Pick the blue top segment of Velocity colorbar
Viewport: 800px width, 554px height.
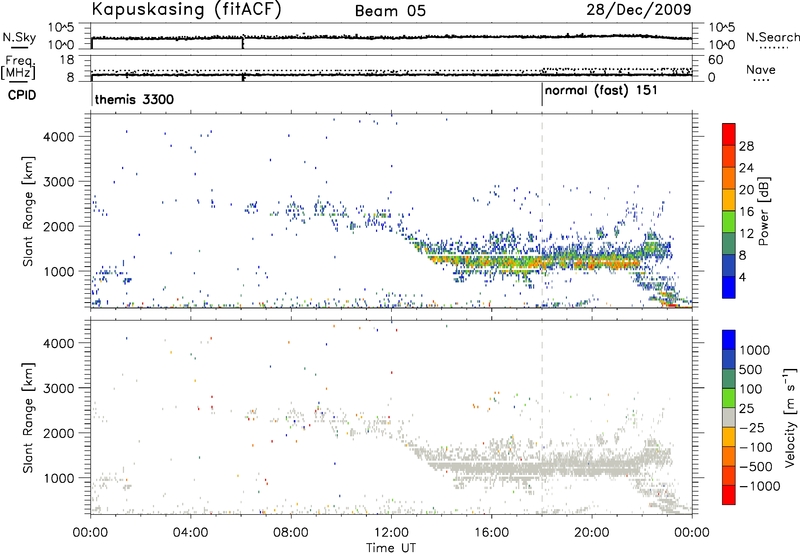pyautogui.click(x=729, y=340)
